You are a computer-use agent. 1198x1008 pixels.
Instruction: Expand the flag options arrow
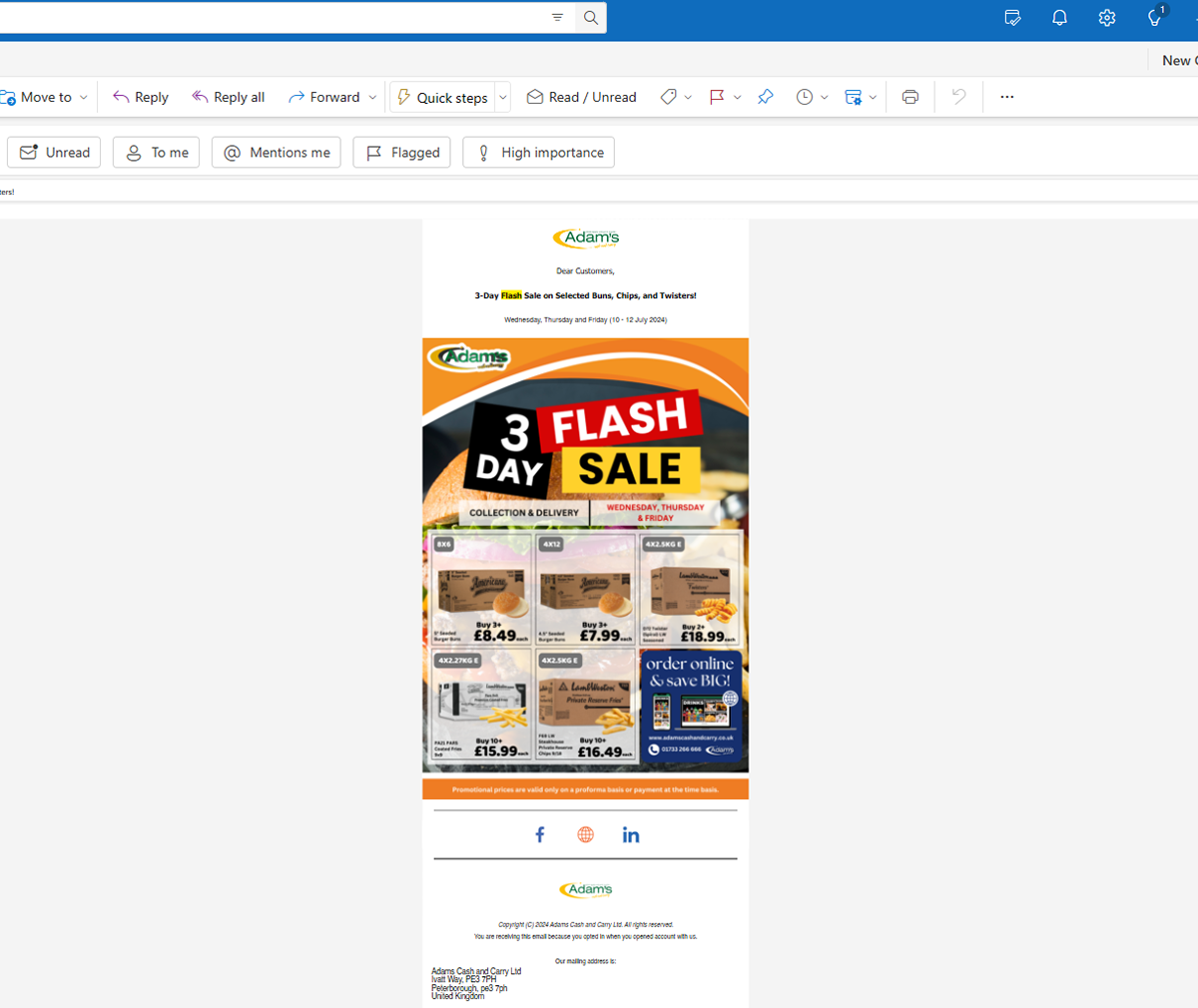point(737,97)
